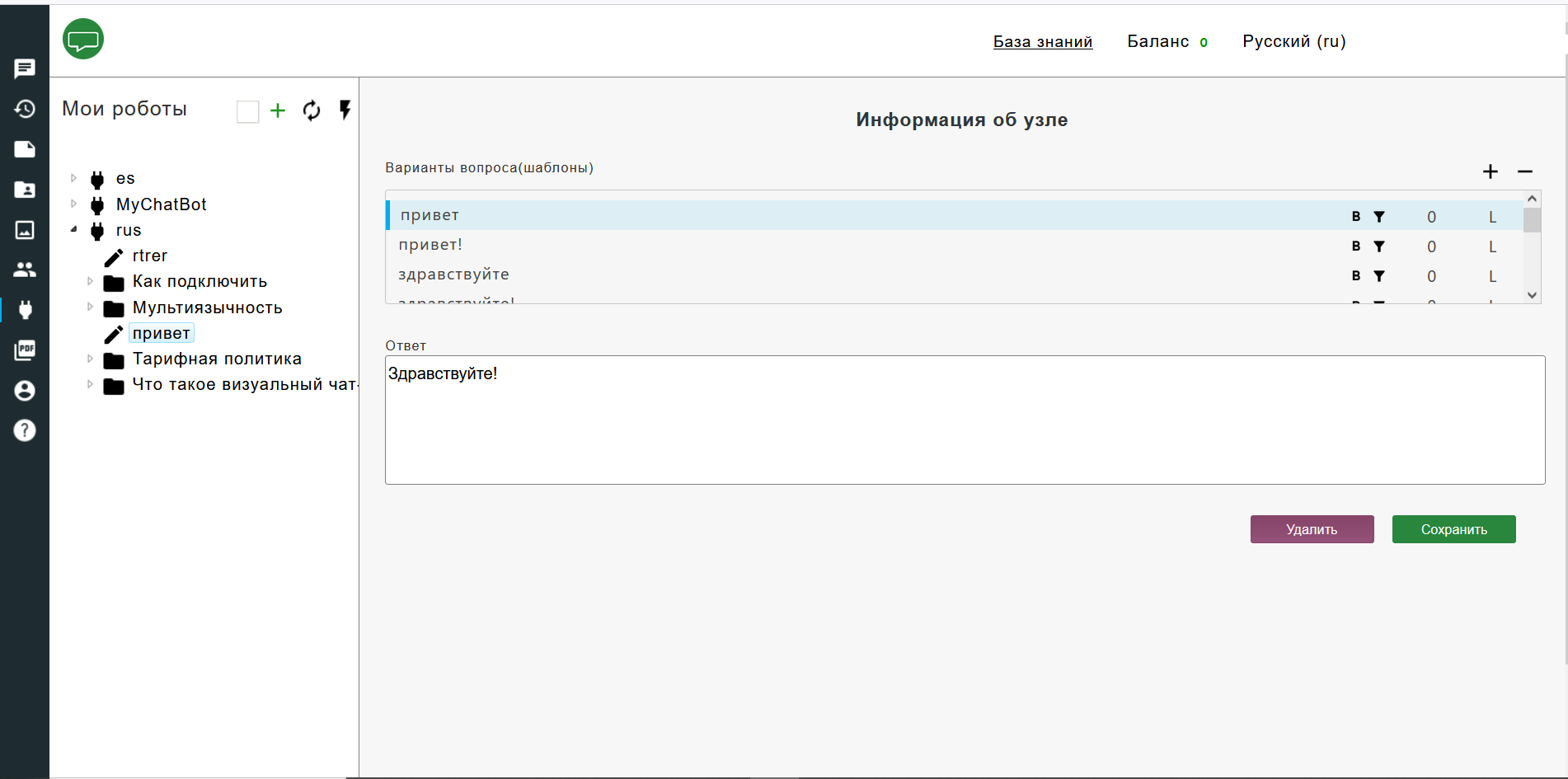
Task: Click the refresh robots icon
Action: [312, 110]
